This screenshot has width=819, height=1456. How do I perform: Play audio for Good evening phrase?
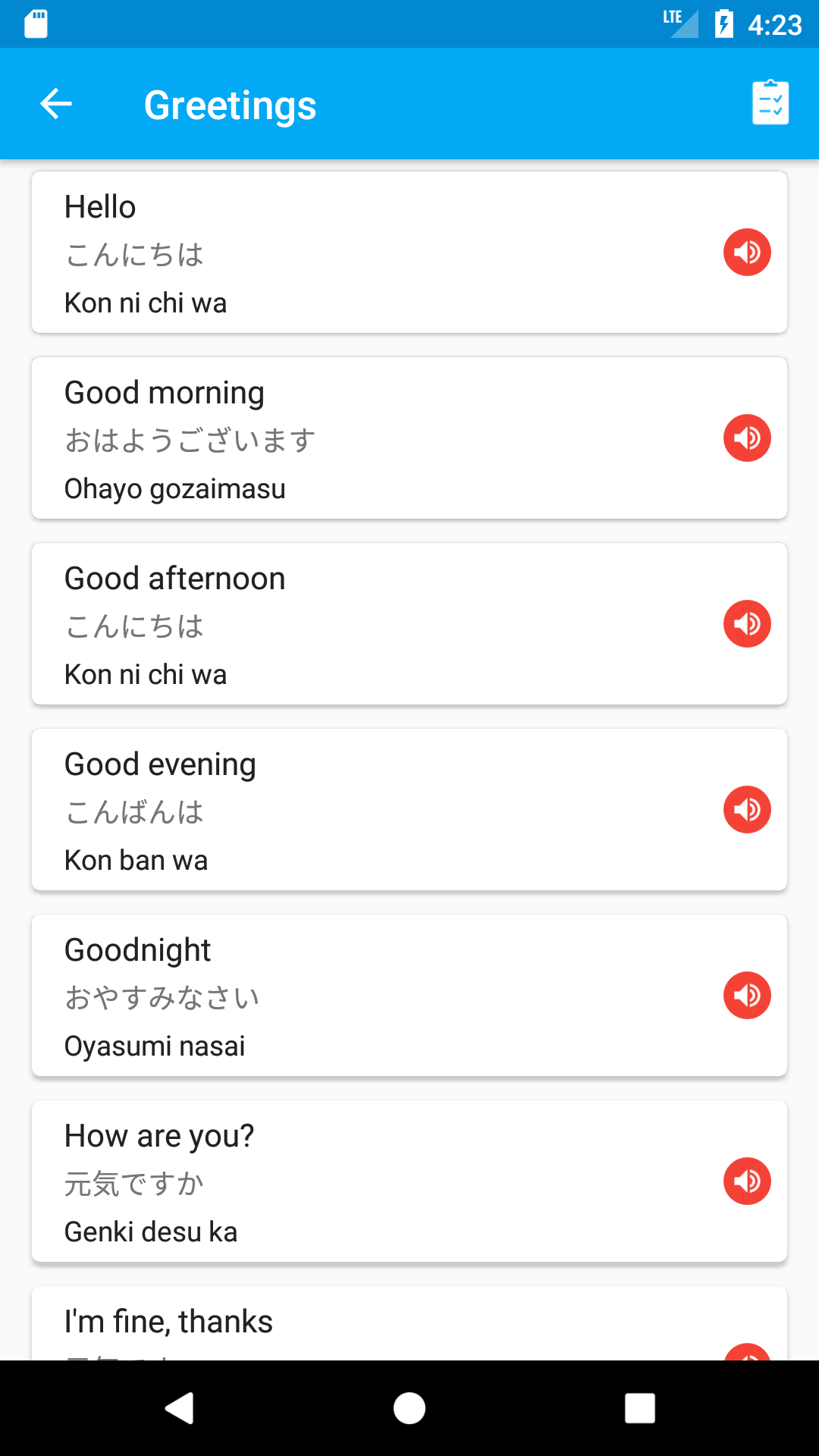[747, 809]
